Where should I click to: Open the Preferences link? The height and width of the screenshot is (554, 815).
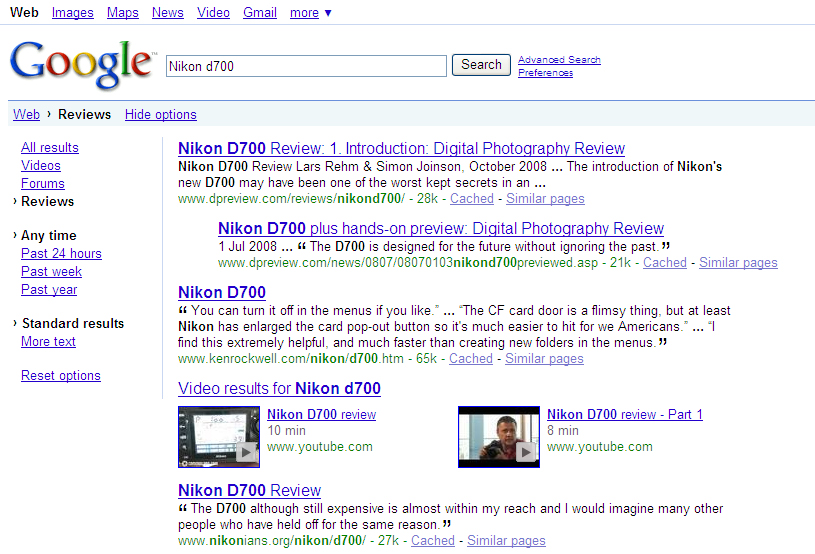point(545,73)
